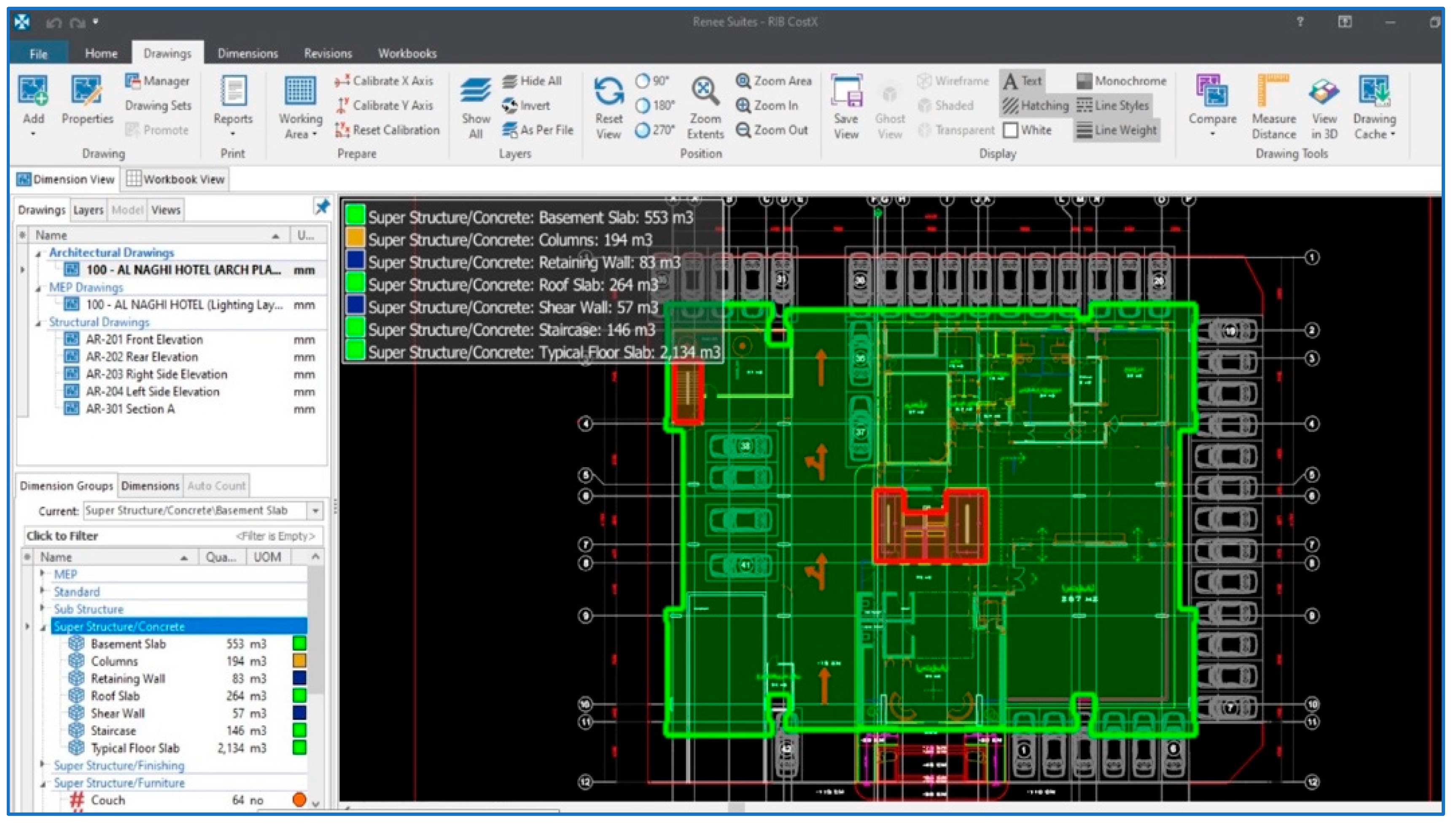
Task: Click the Hide All layers button
Action: [x=531, y=81]
